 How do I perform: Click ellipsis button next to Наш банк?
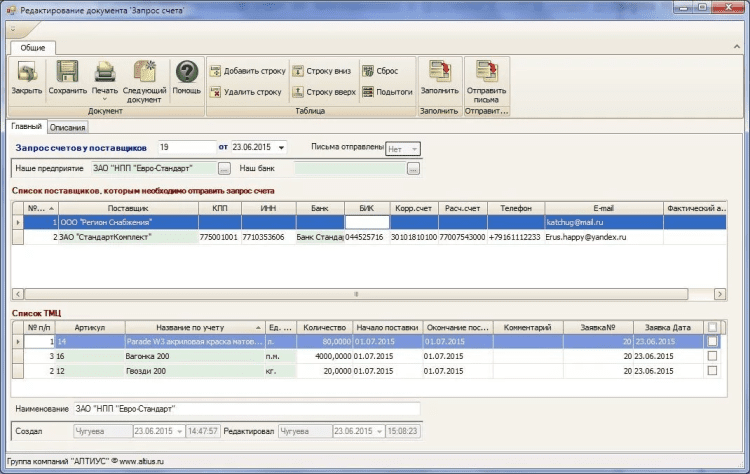tap(412, 168)
